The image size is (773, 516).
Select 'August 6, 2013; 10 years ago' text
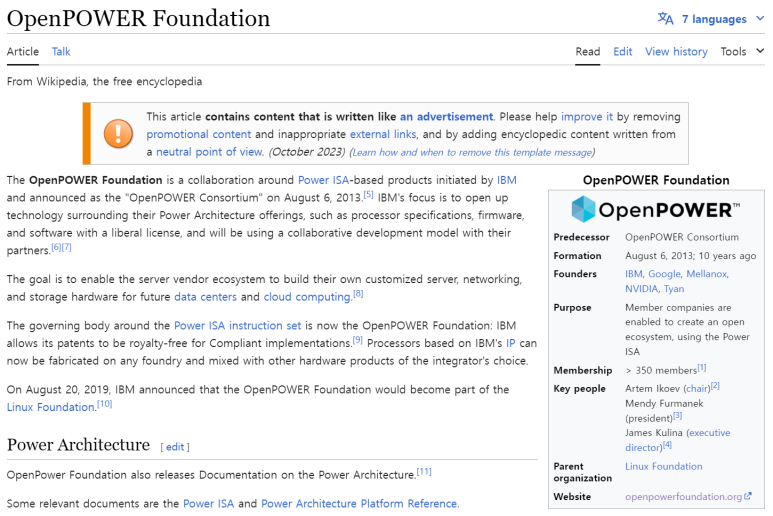click(x=690, y=256)
